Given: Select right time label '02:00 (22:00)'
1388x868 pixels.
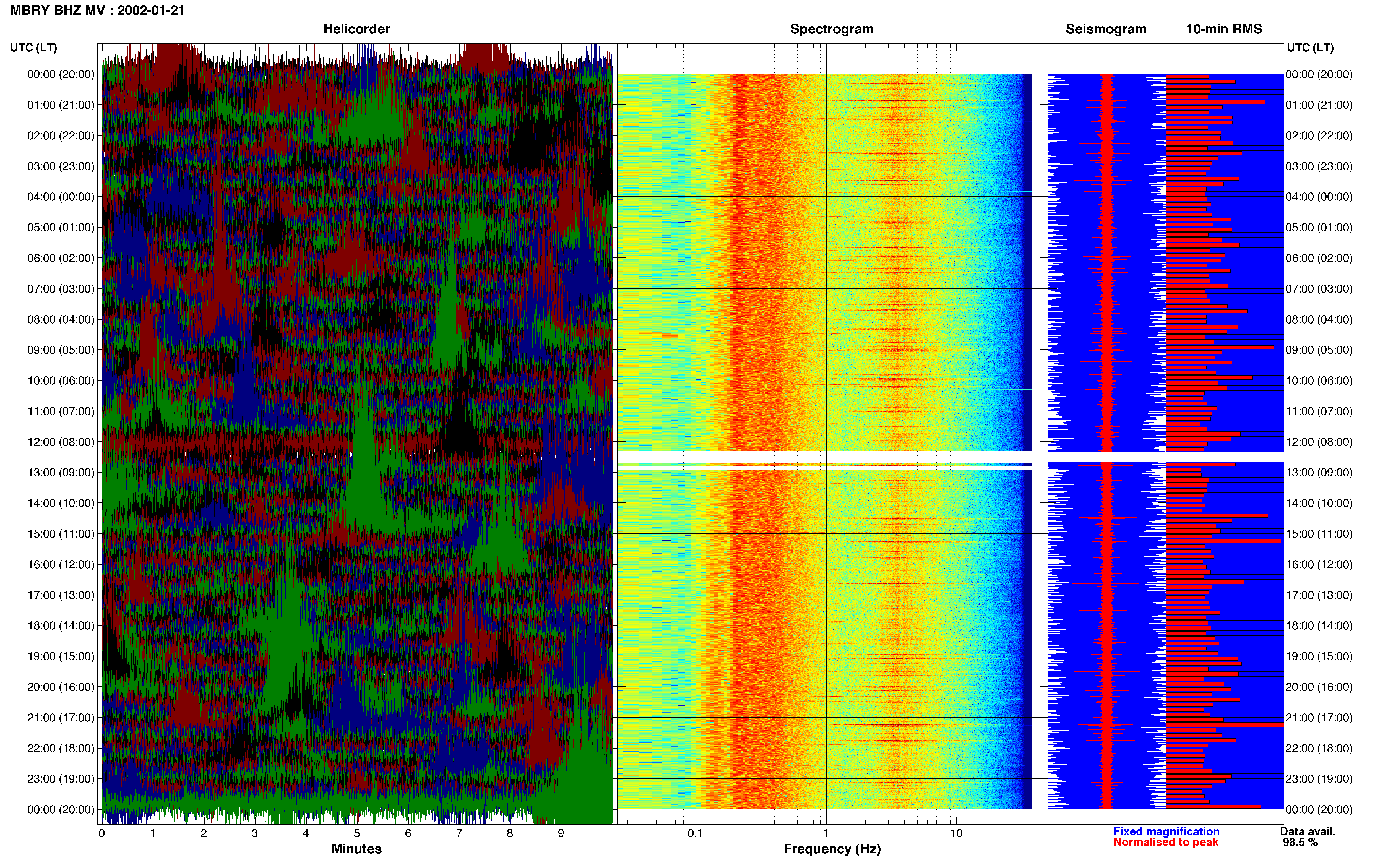Looking at the screenshot, I should pyautogui.click(x=1319, y=136).
